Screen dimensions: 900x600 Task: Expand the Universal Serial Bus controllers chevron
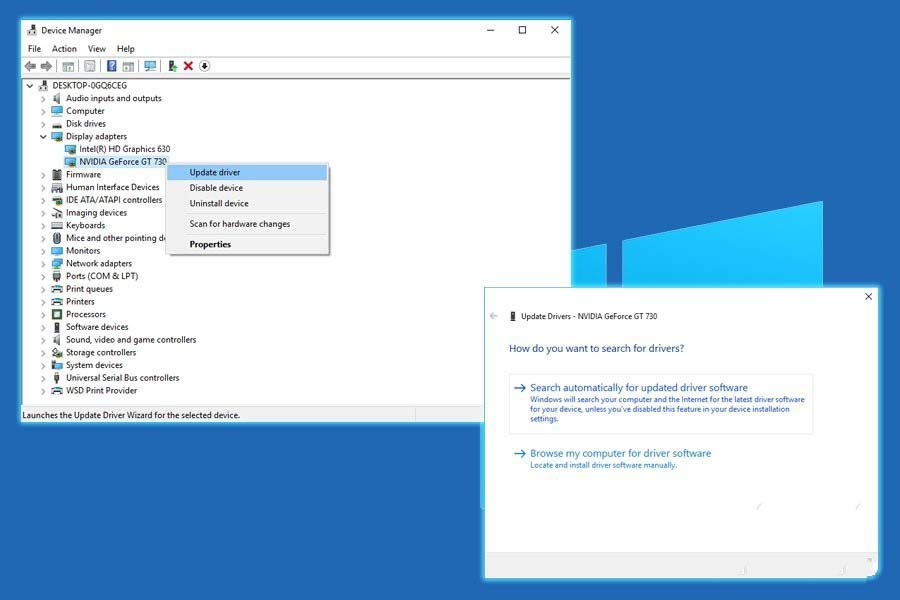tap(43, 378)
